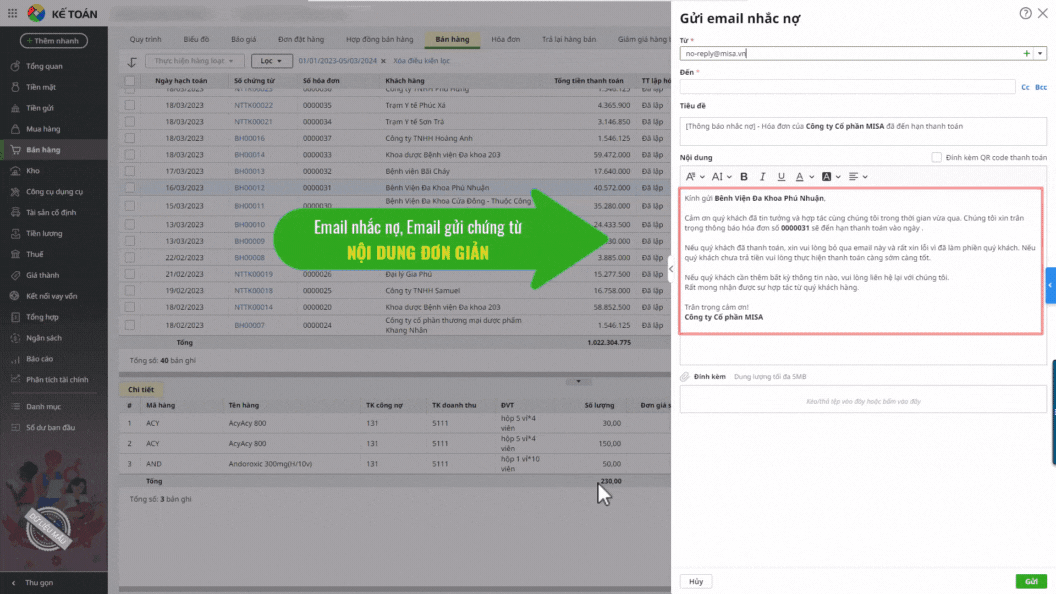Apply italic formatting in email editor
1056x594 pixels.
[x=762, y=176]
